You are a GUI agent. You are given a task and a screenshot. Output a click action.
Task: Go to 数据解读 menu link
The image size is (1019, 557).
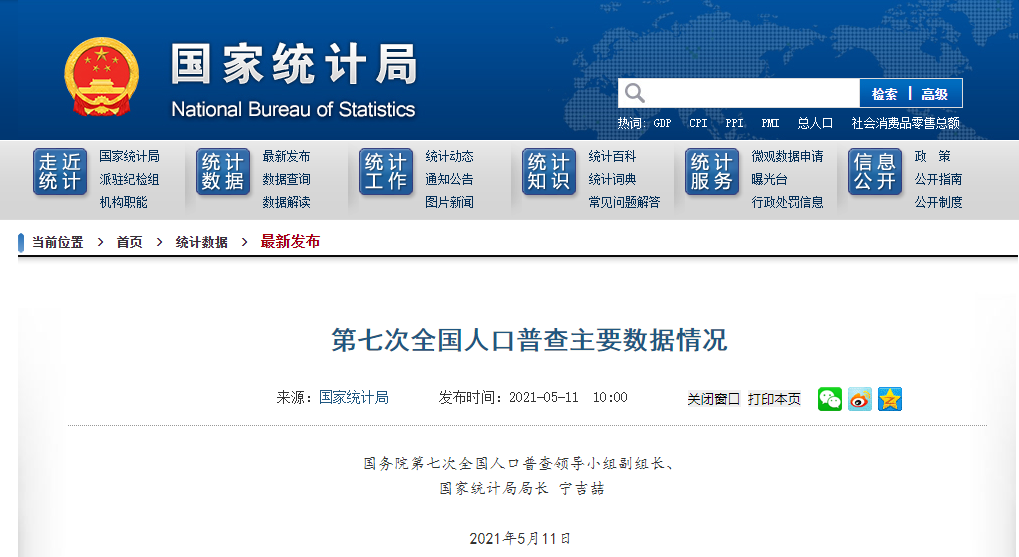pyautogui.click(x=287, y=202)
